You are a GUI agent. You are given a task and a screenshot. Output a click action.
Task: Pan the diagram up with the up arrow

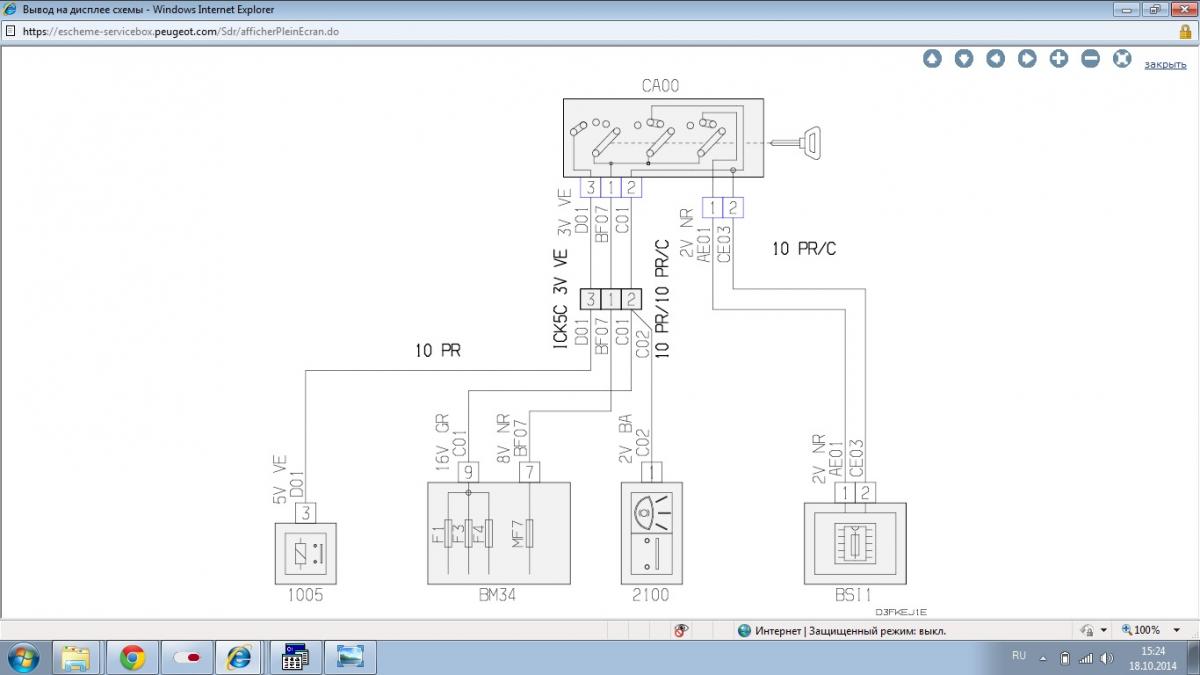click(932, 59)
